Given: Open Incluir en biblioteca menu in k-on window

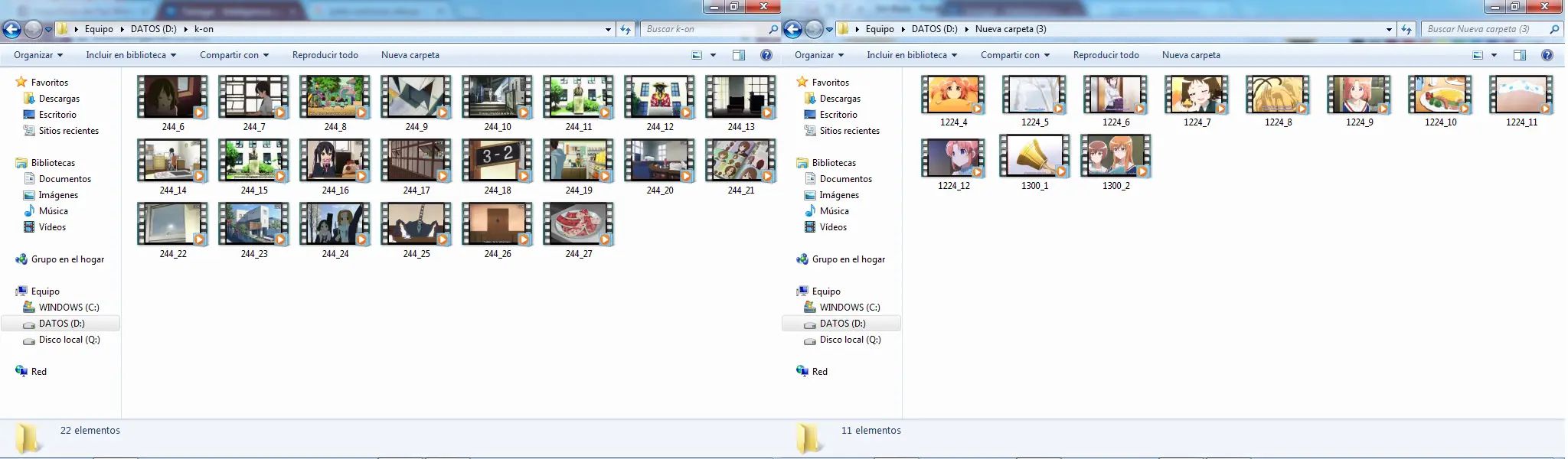Looking at the screenshot, I should (131, 55).
